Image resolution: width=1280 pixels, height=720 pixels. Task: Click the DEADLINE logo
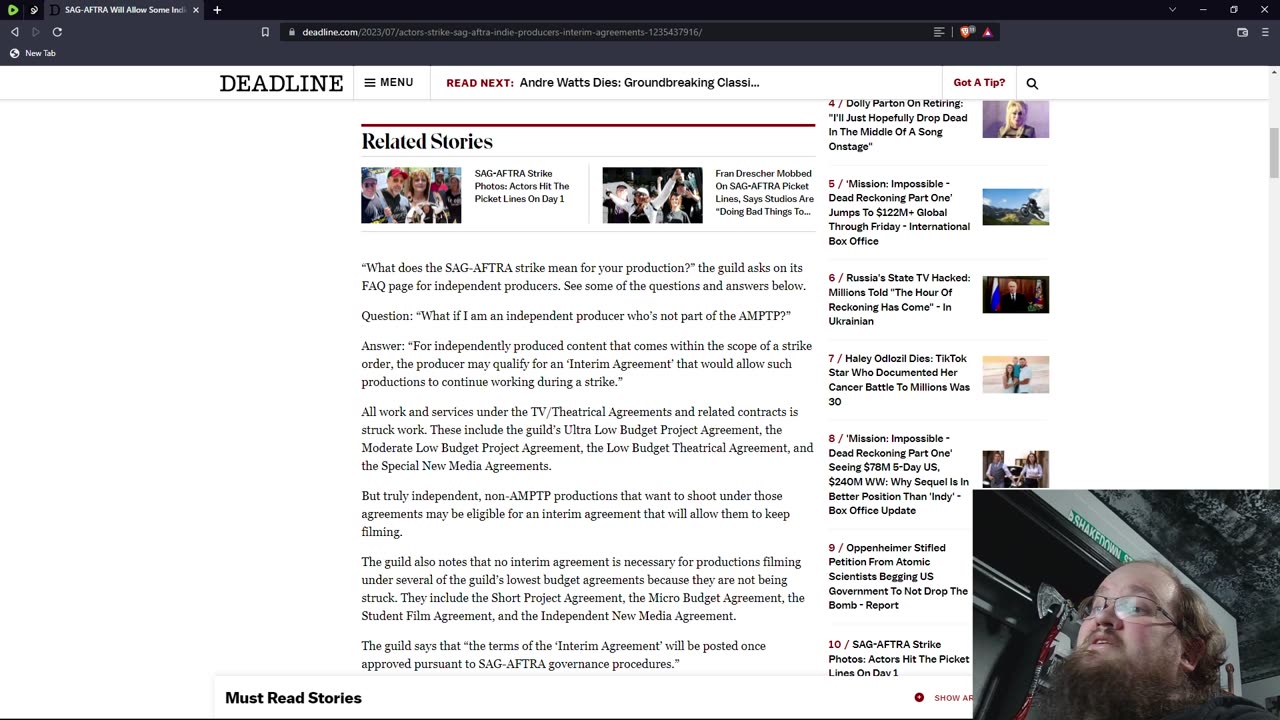281,83
